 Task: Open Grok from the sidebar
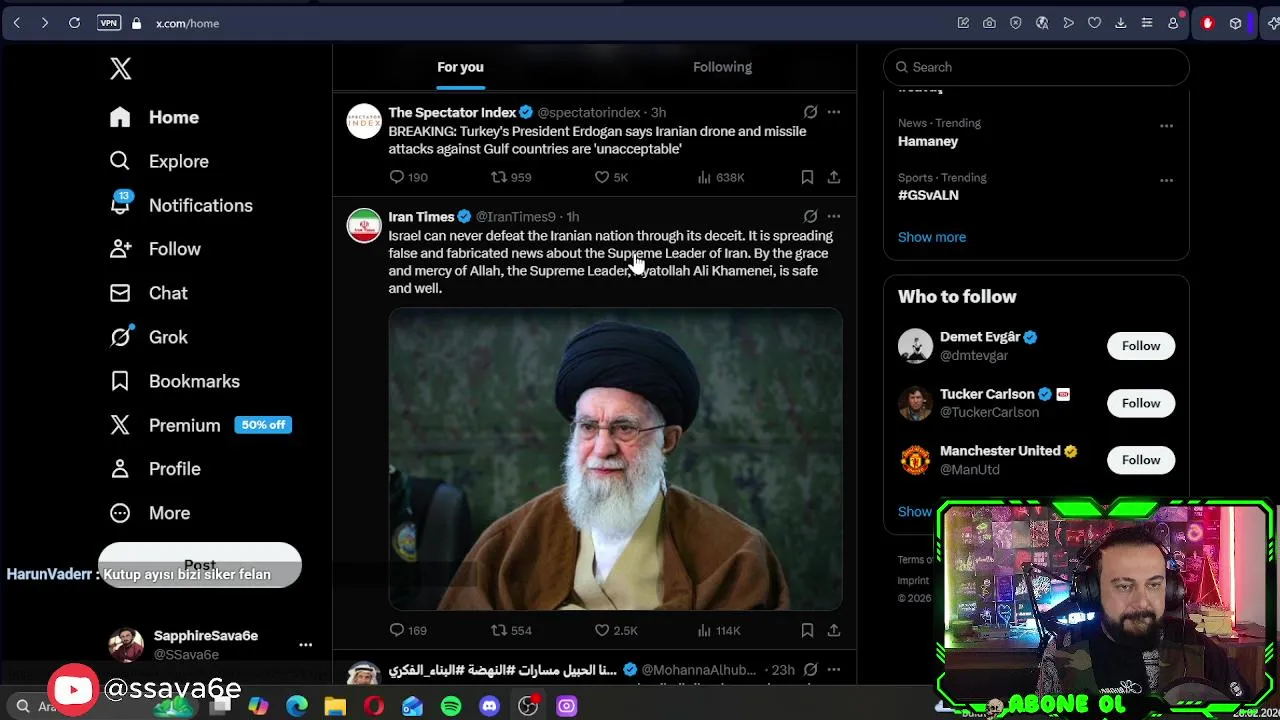click(x=149, y=337)
